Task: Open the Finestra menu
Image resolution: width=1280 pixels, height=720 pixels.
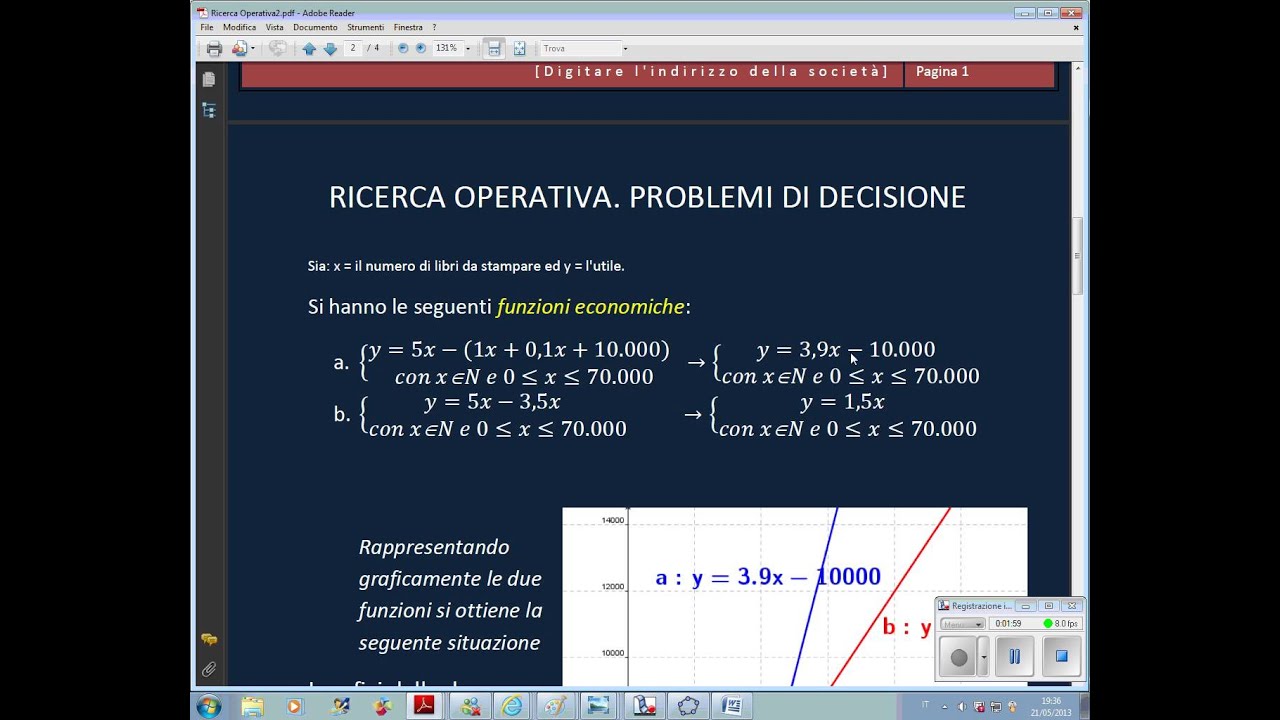Action: (408, 27)
